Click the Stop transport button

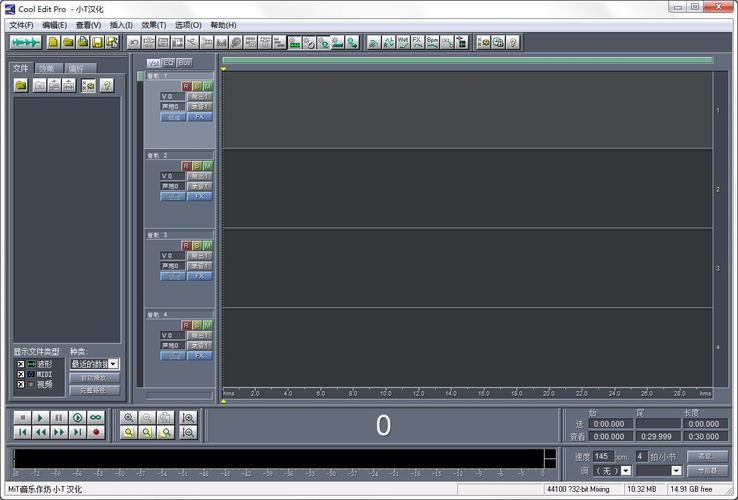(x=21, y=417)
